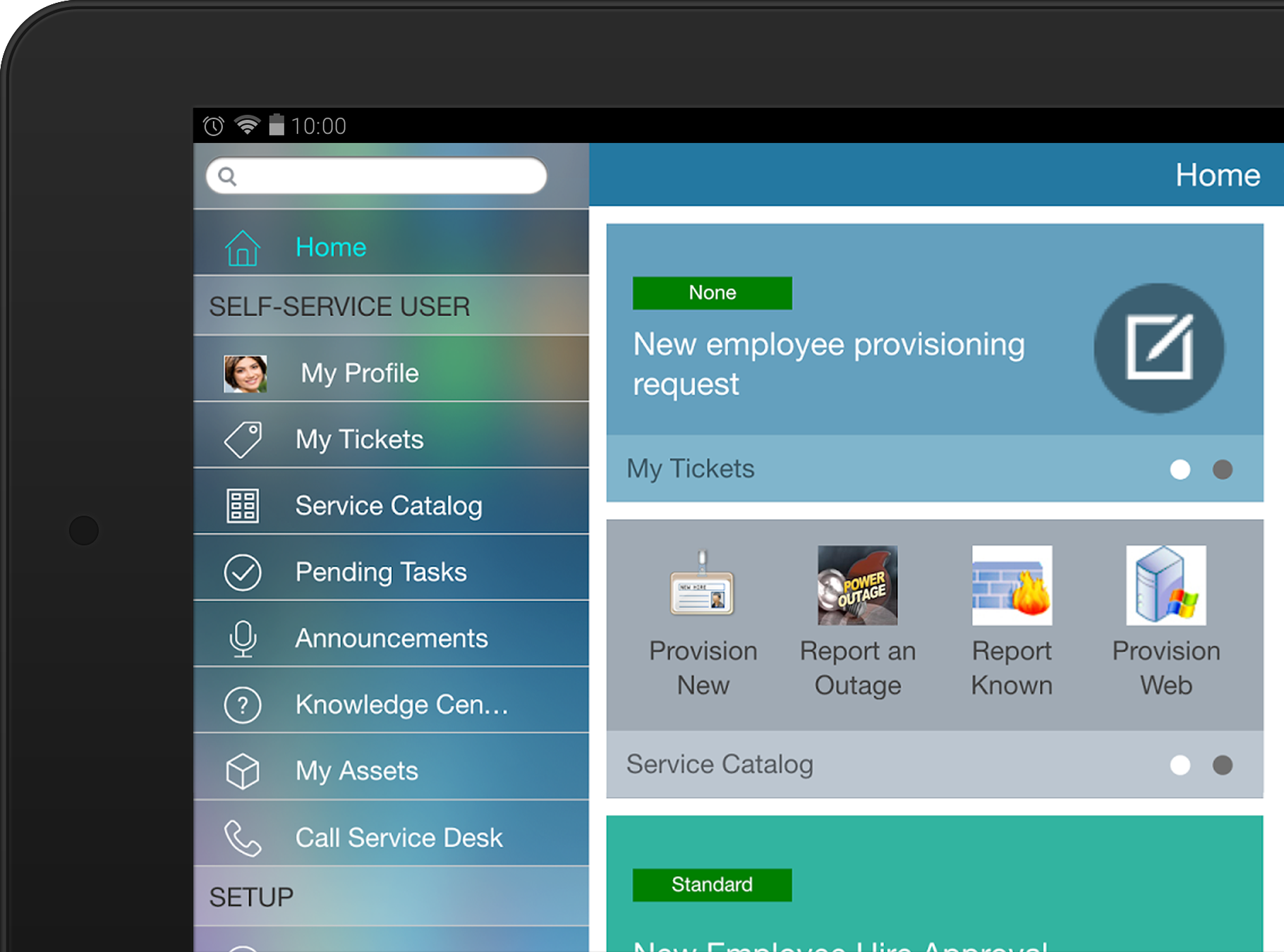
Task: Click the SETUP section header
Action: tap(251, 897)
